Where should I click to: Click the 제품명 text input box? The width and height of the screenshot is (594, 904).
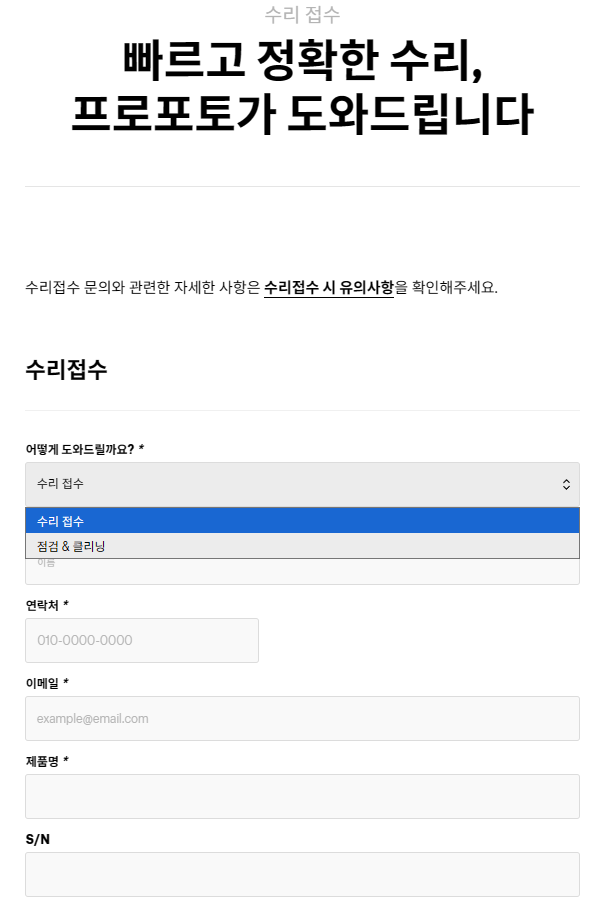pyautogui.click(x=302, y=796)
